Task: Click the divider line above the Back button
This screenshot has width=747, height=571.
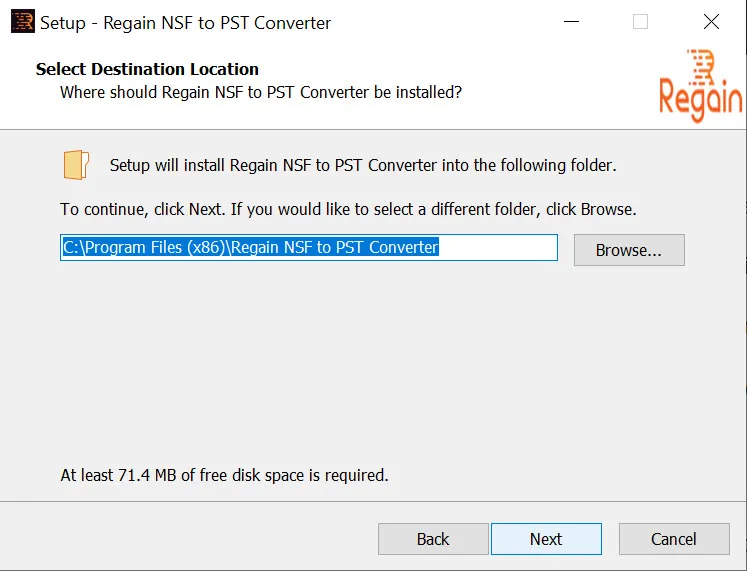Action: pyautogui.click(x=373, y=501)
